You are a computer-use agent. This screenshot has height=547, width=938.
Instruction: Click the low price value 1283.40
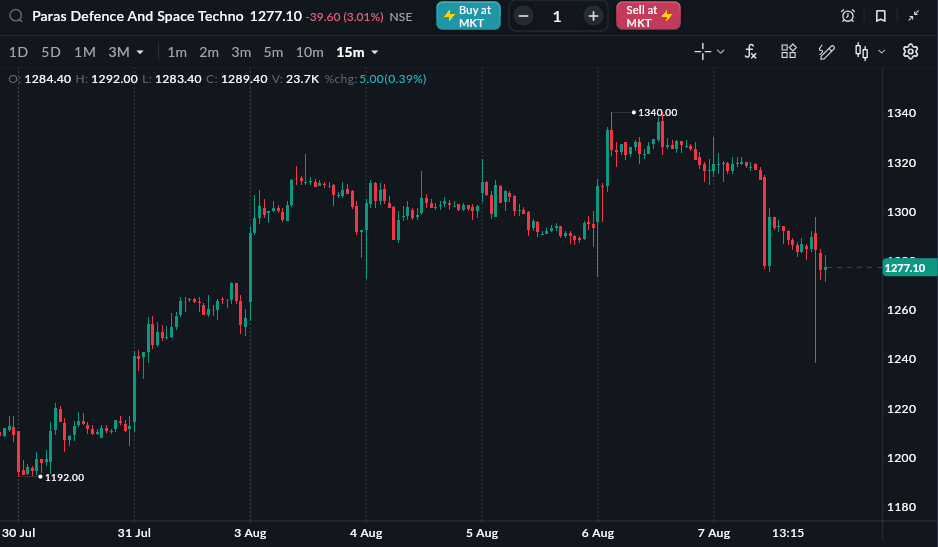pos(178,79)
